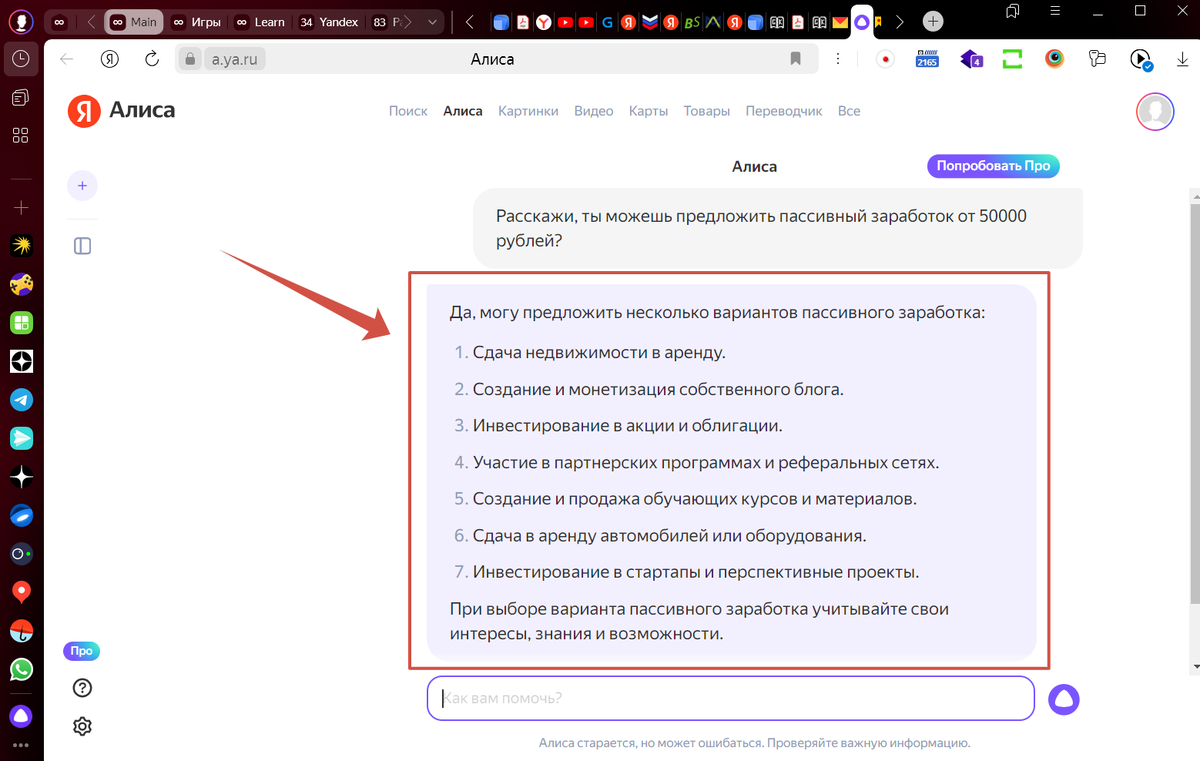The image size is (1200, 761).
Task: Open the Переводчик link
Action: pos(783,110)
